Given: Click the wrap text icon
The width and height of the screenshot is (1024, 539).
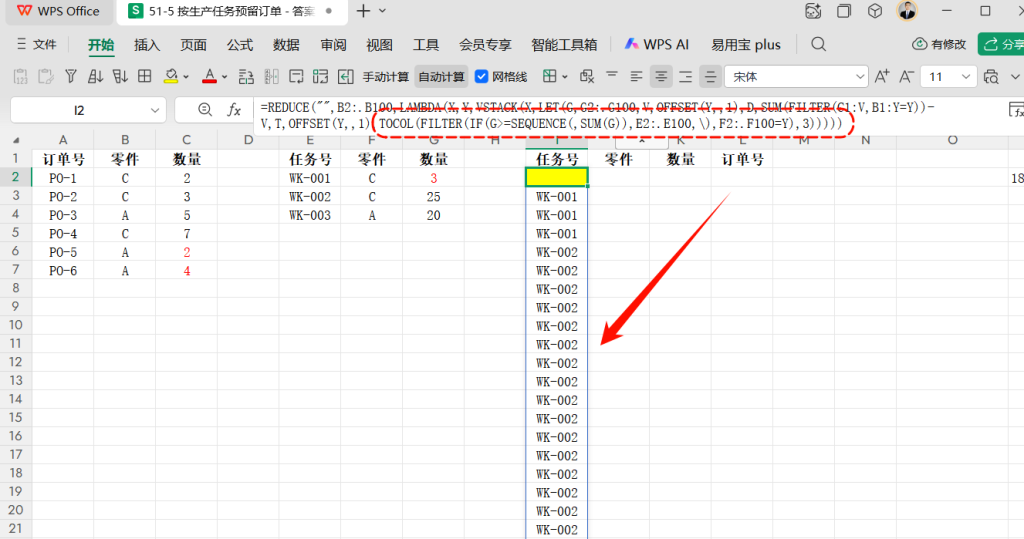Looking at the screenshot, I should [x=296, y=76].
